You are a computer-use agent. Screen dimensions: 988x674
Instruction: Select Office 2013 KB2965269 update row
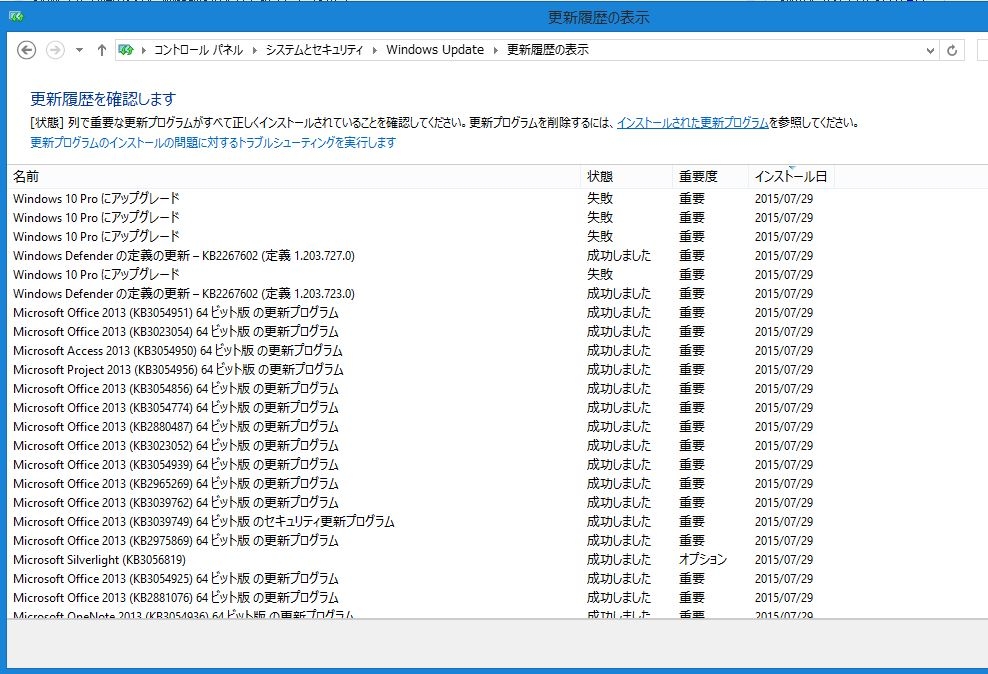point(421,484)
